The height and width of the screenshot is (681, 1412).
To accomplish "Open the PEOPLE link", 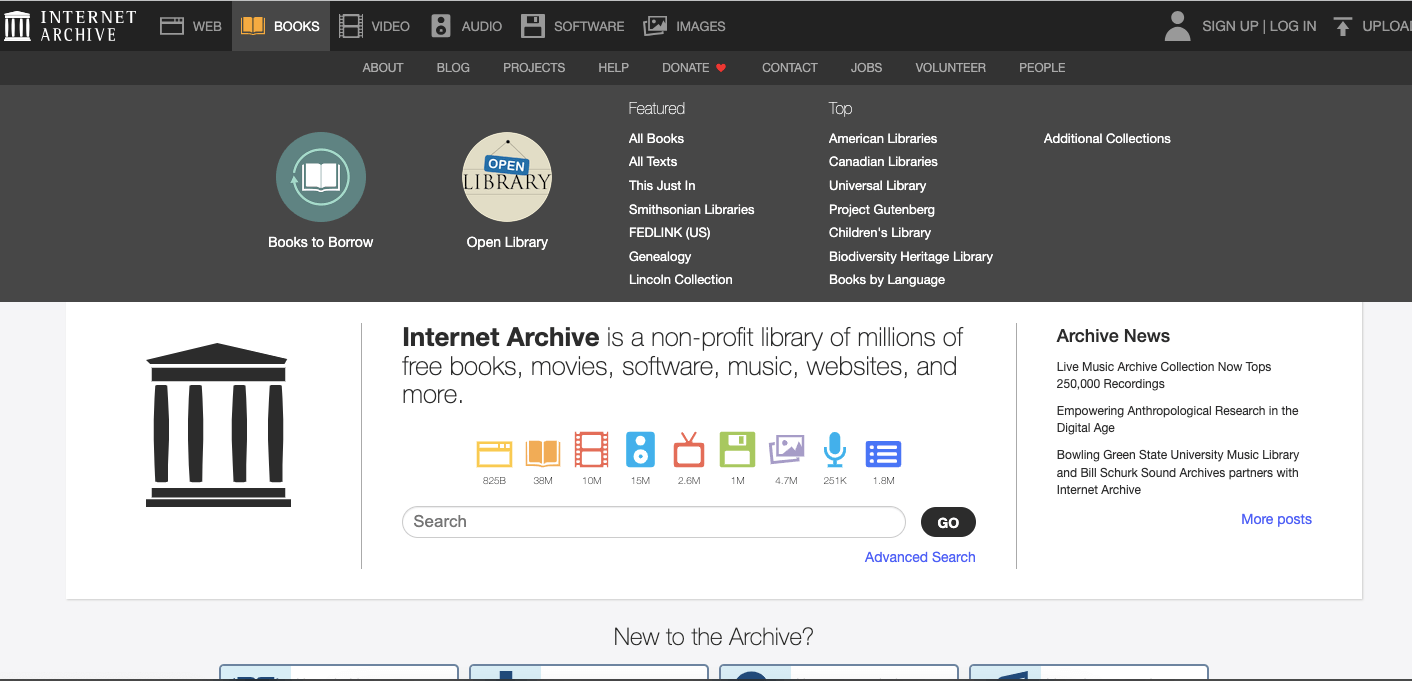I will click(1042, 68).
